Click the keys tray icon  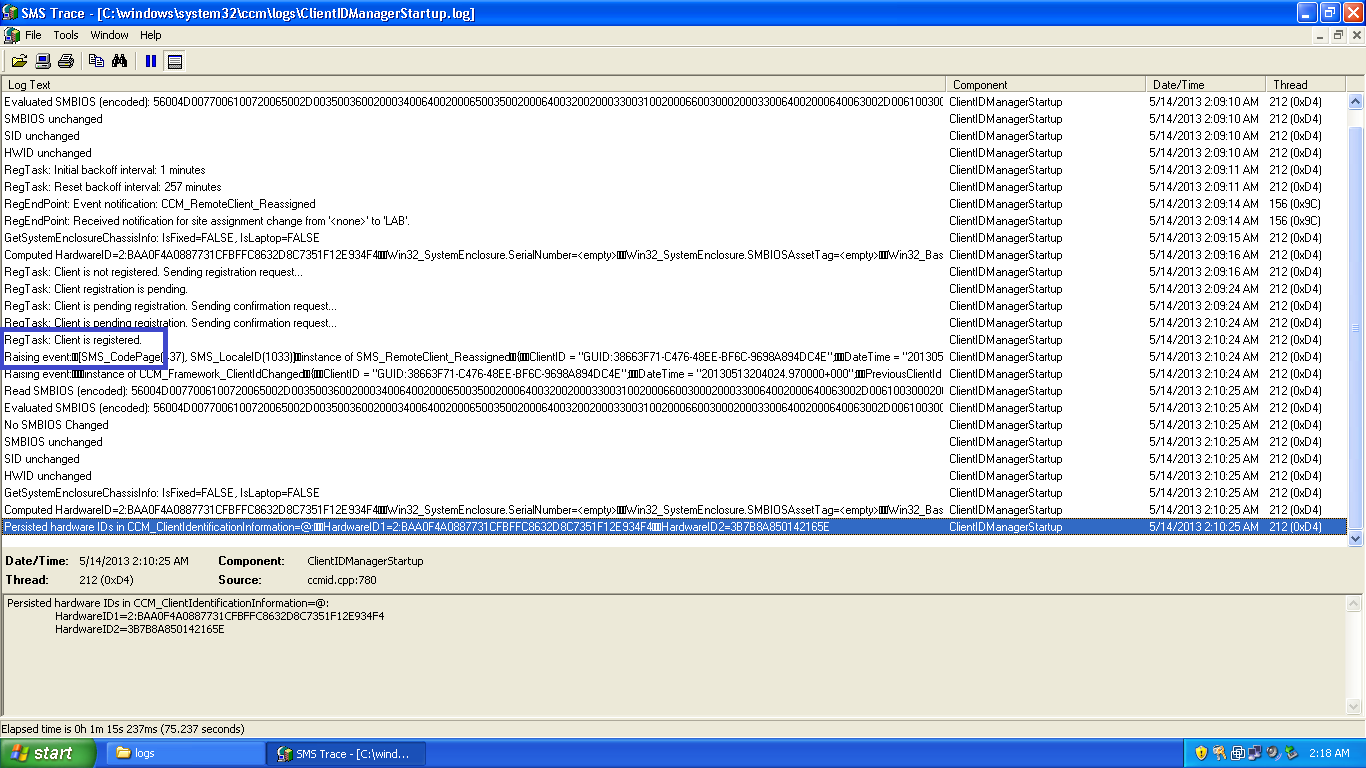[x=1219, y=753]
